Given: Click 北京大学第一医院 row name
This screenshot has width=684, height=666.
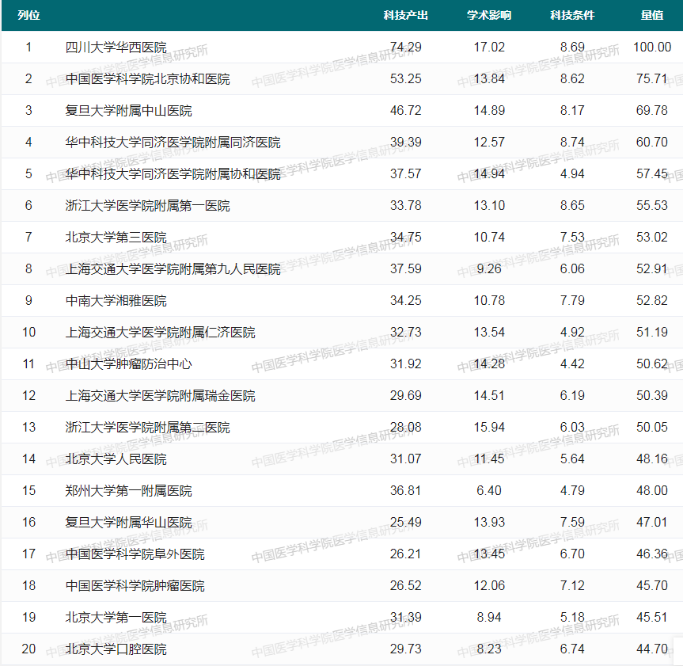Looking at the screenshot, I should (116, 617).
